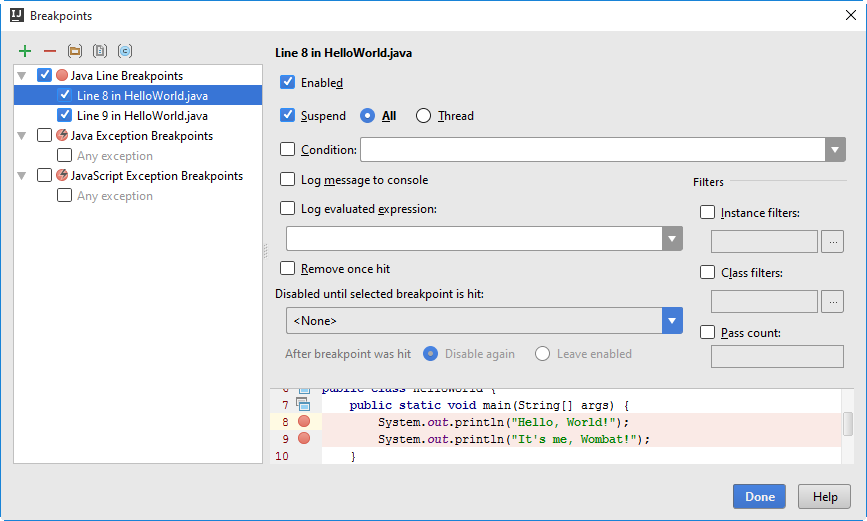This screenshot has width=867, height=521.
Task: Click the Java Exception Breakpoints lightning icon
Action: (x=62, y=135)
